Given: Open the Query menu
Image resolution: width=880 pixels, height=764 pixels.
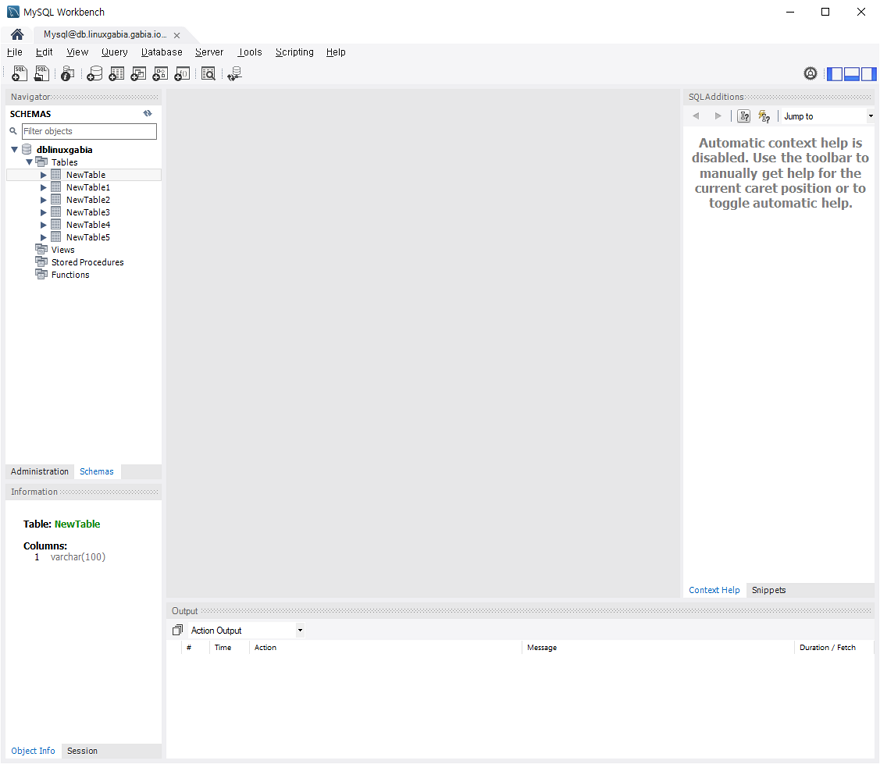Looking at the screenshot, I should click(114, 52).
